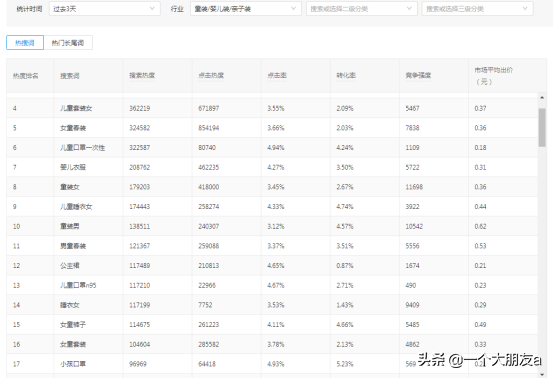Viewport: 553px width, 378px height.
Task: Select the search term 童装男
Action: pyautogui.click(x=69, y=226)
